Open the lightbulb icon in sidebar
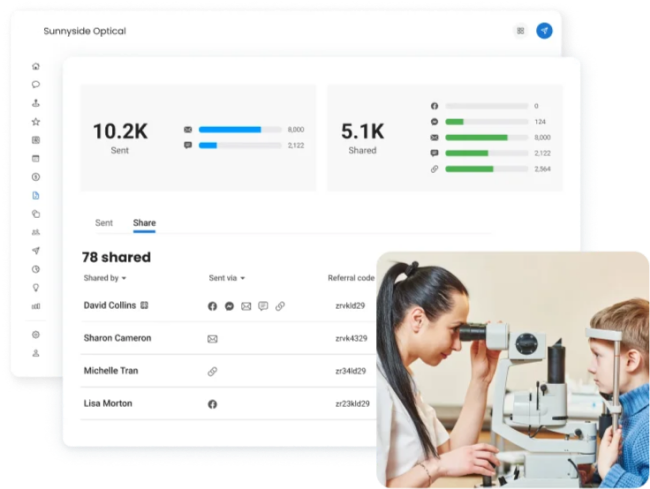Viewport: 650px width, 489px height. pos(36,287)
